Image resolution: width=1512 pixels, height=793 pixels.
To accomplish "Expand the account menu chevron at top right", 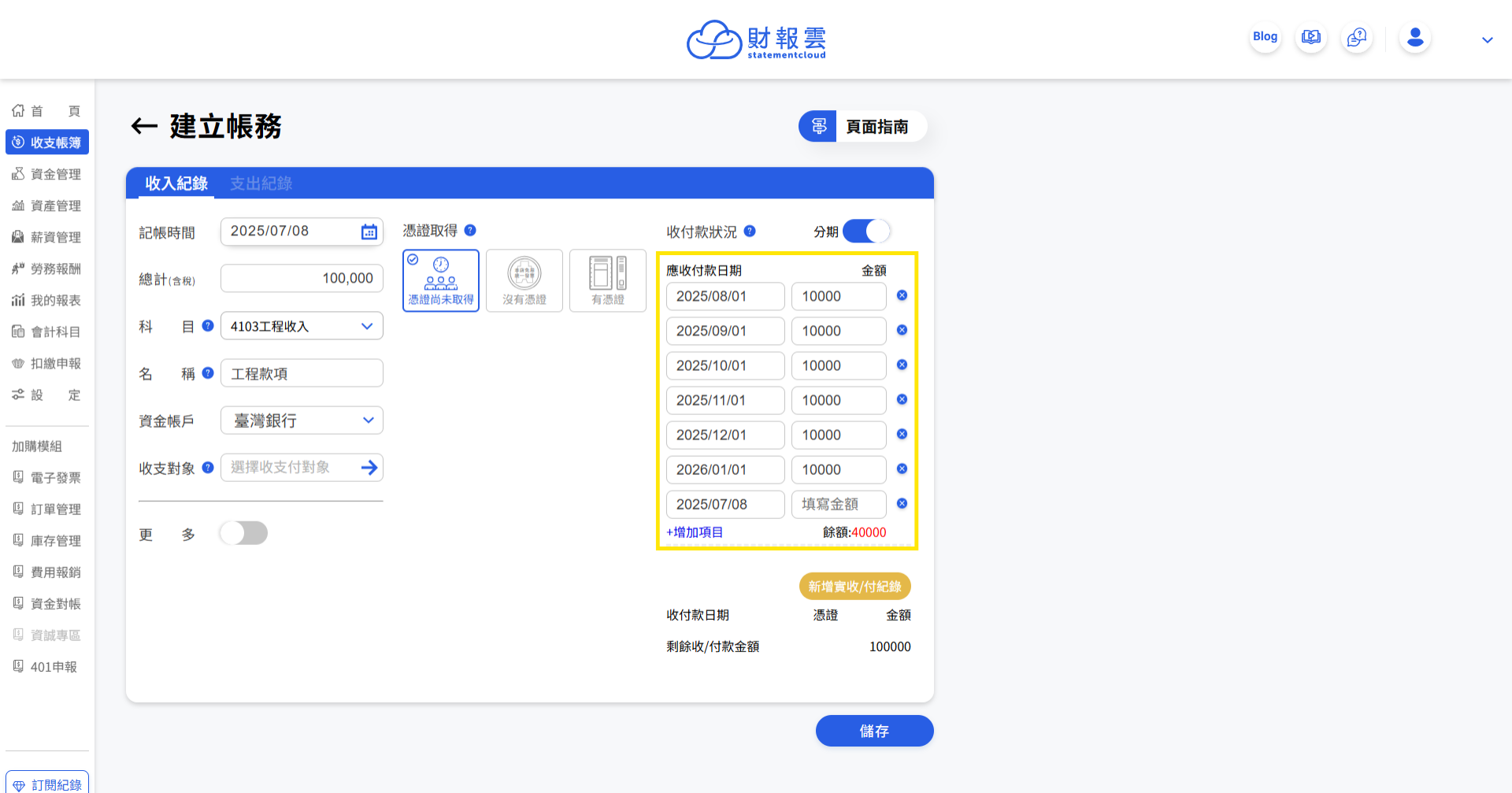I will (1487, 40).
